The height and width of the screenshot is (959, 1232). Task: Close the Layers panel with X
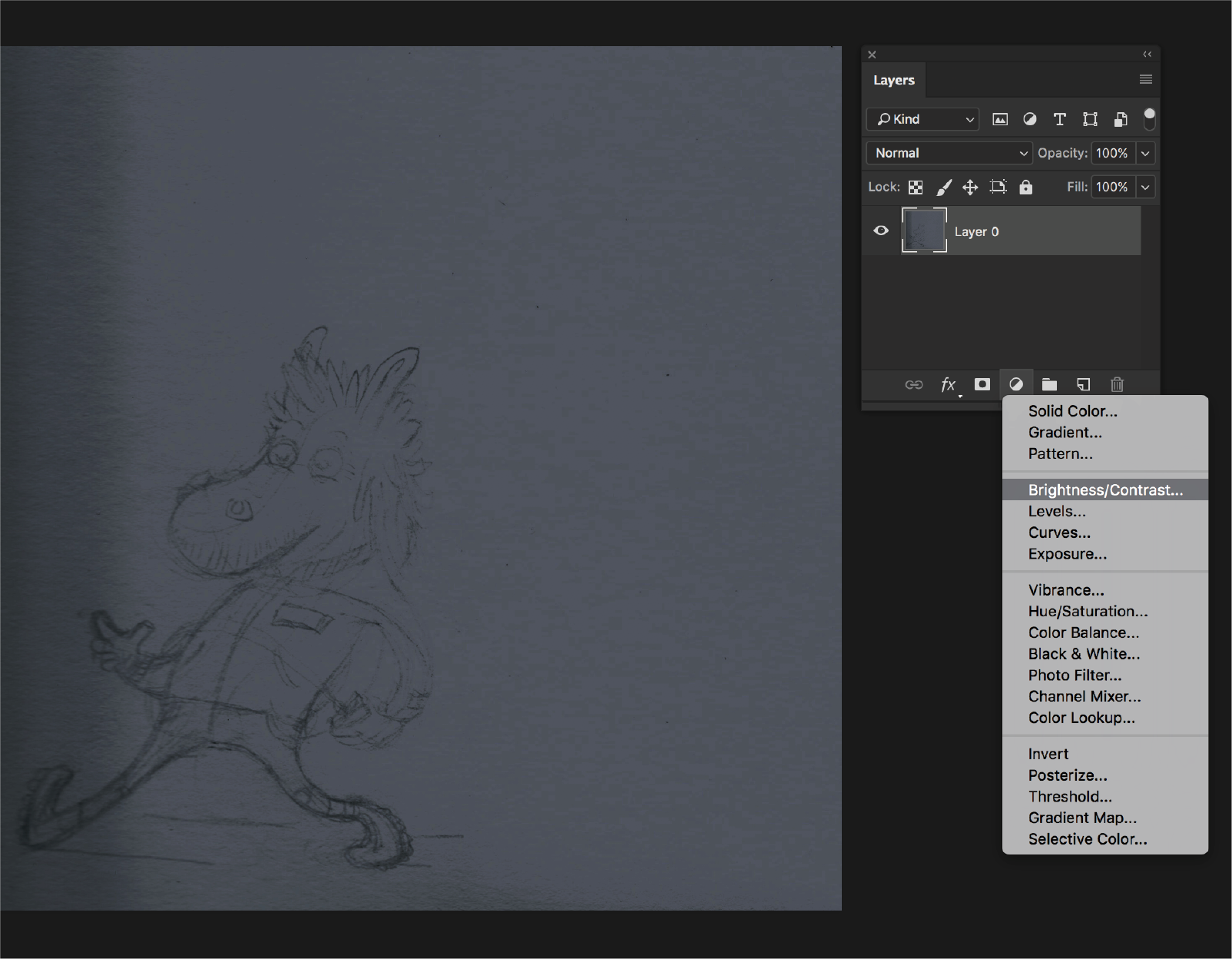click(872, 55)
